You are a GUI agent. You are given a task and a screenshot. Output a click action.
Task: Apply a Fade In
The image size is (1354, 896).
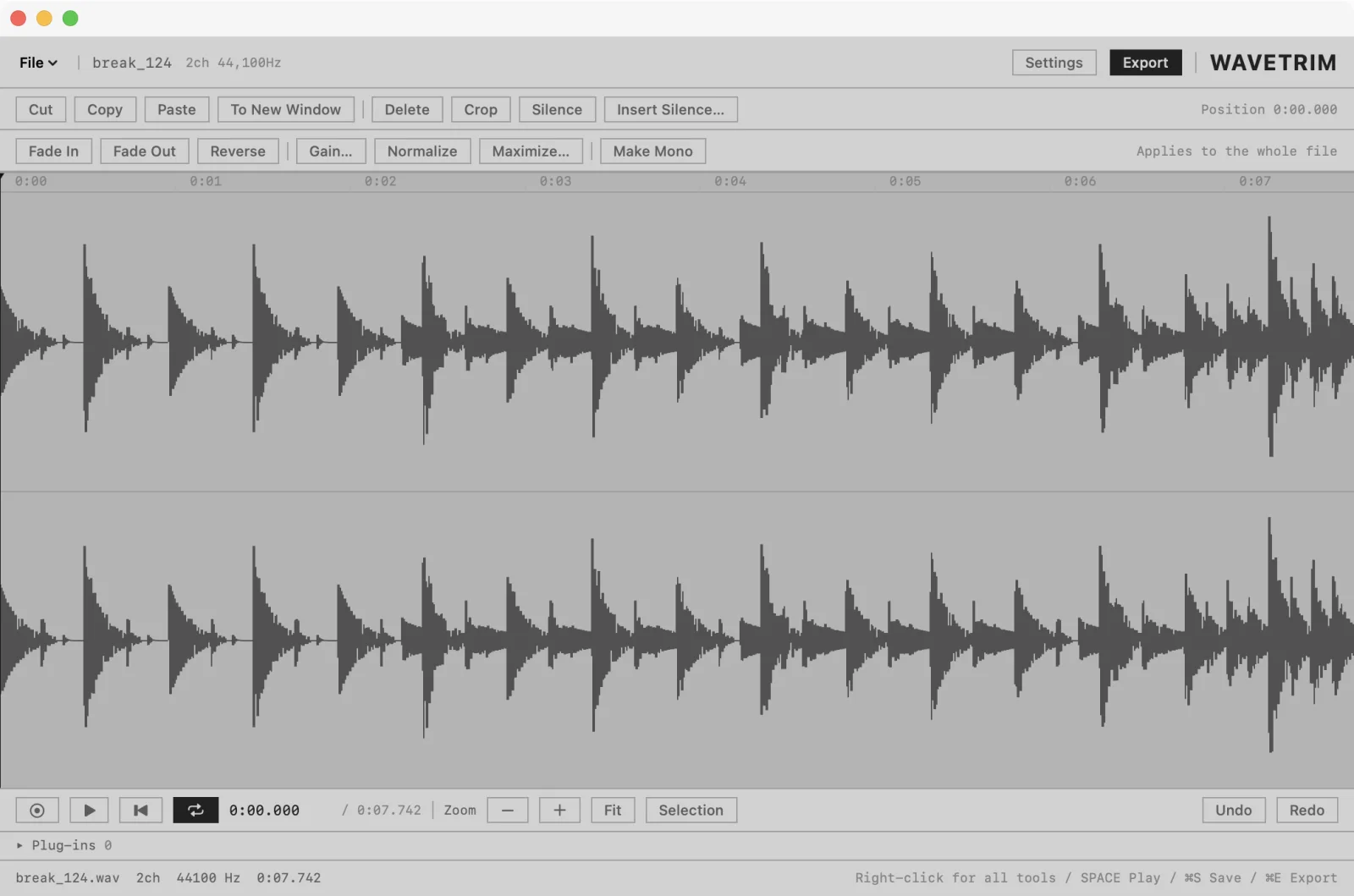click(53, 151)
